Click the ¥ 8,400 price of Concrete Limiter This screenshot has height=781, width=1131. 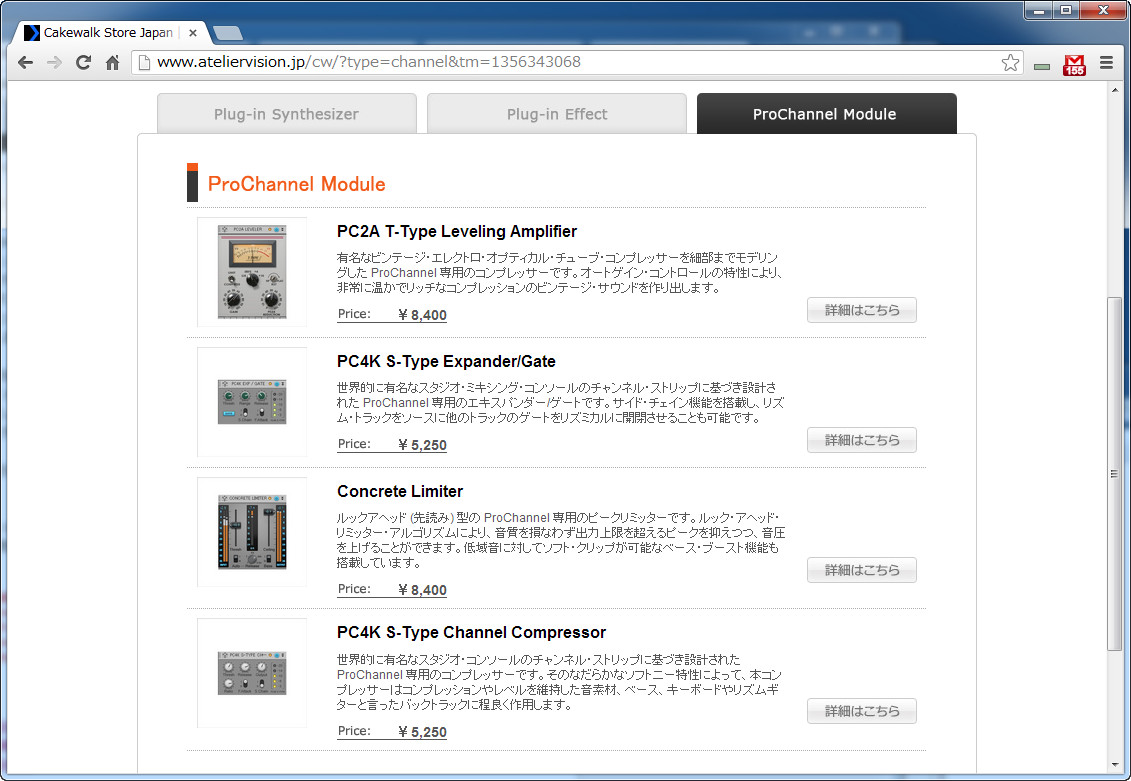coord(423,590)
